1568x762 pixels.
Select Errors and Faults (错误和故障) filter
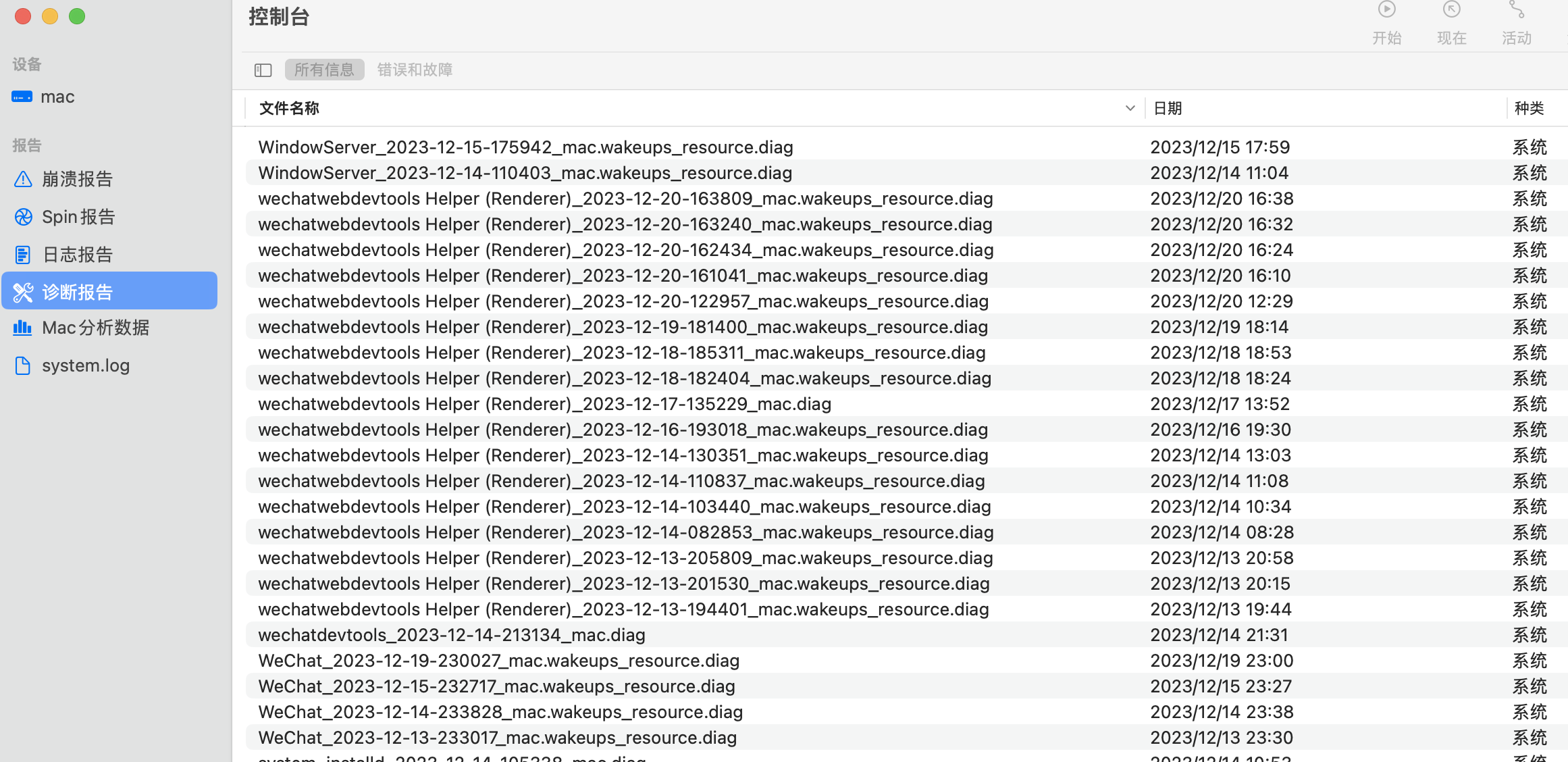click(415, 70)
